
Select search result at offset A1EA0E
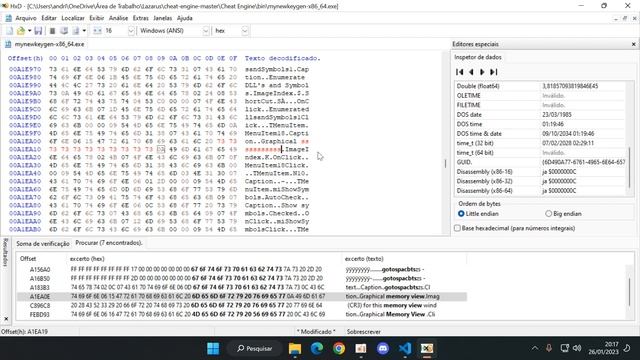tap(242, 296)
